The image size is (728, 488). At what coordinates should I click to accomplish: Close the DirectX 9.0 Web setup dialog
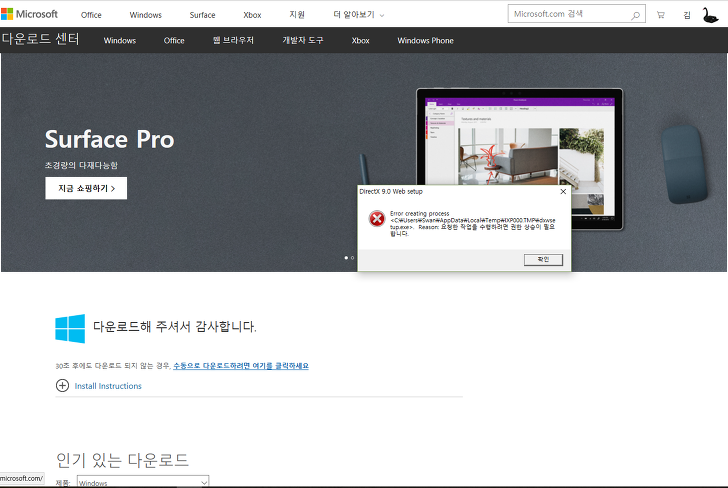click(563, 191)
